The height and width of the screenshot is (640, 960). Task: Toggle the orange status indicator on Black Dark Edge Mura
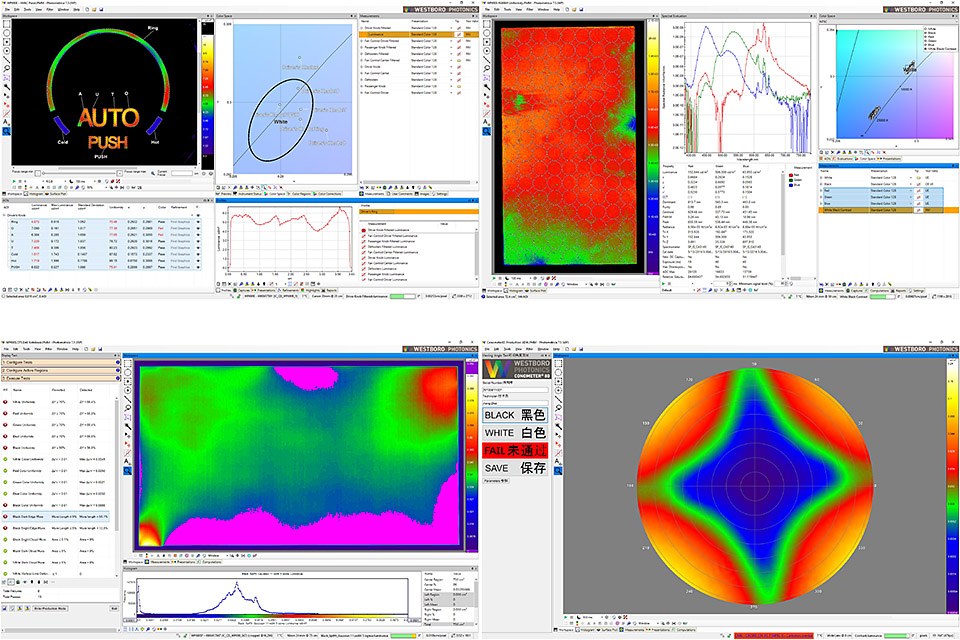6,516
